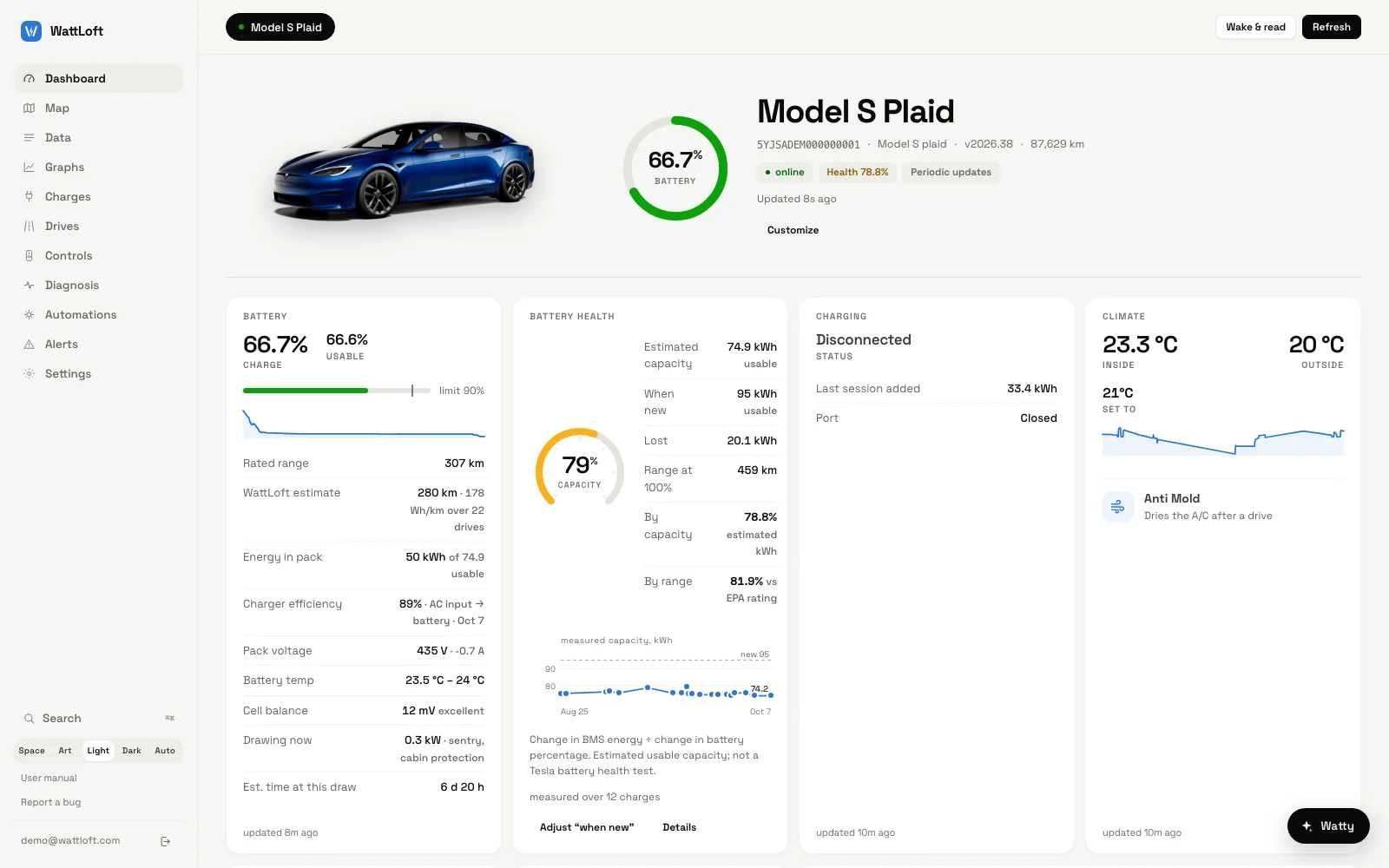Click the Controls icon in sidebar
Viewport: 1389px width, 868px height.
point(29,255)
